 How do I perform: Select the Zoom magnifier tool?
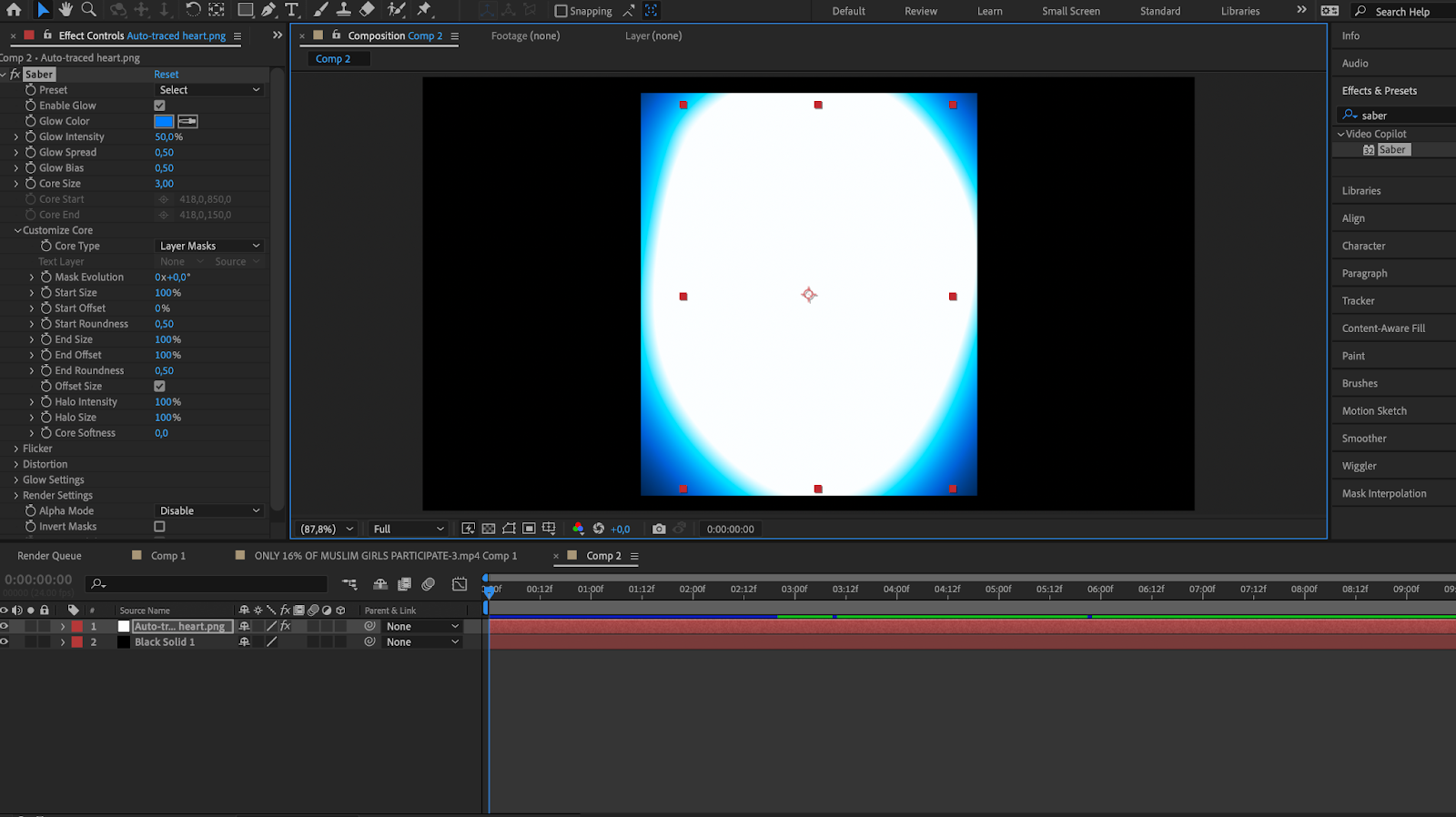tap(88, 10)
